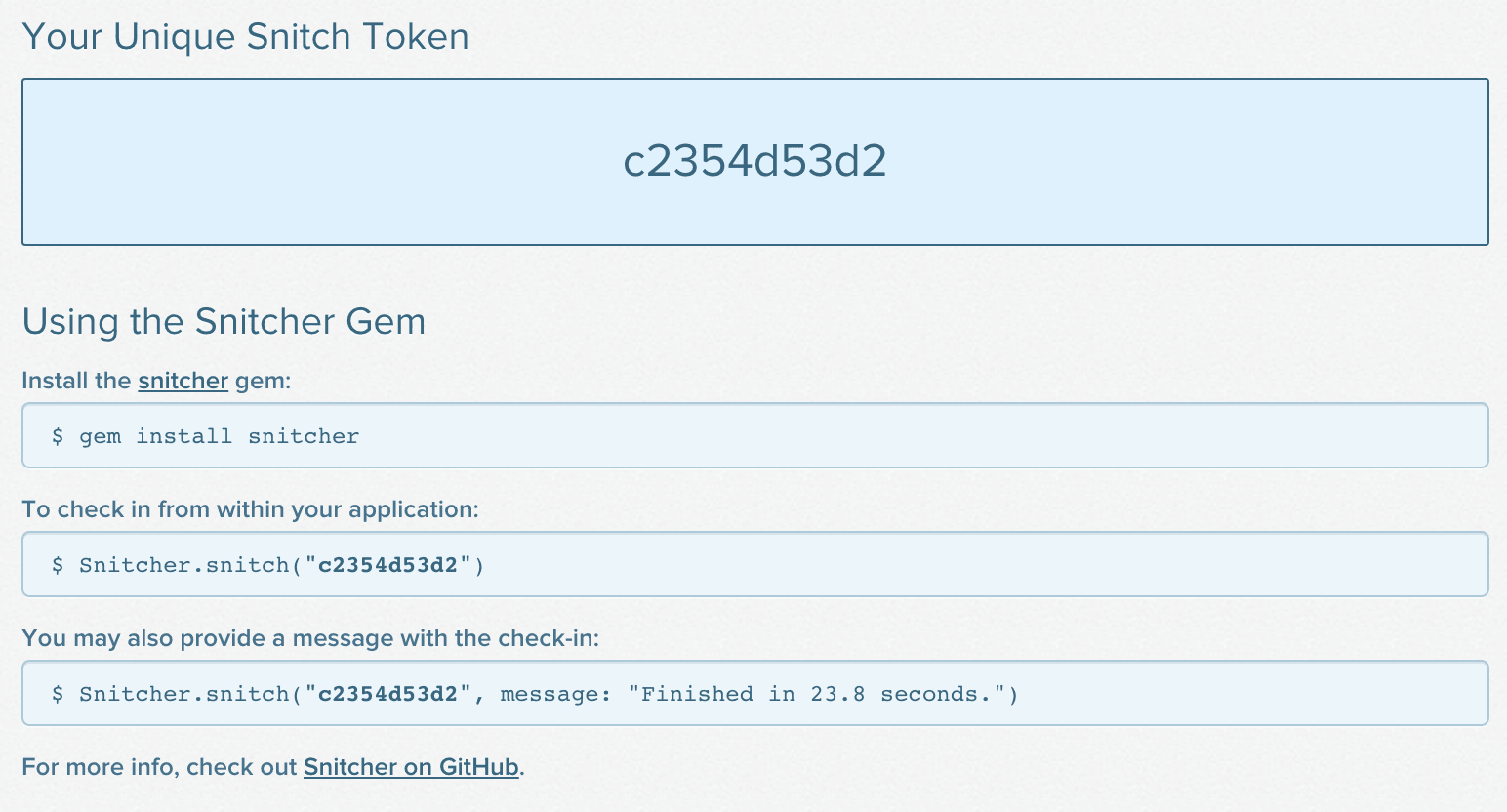Click the bold token in the message-less snitch command

pyautogui.click(x=388, y=565)
